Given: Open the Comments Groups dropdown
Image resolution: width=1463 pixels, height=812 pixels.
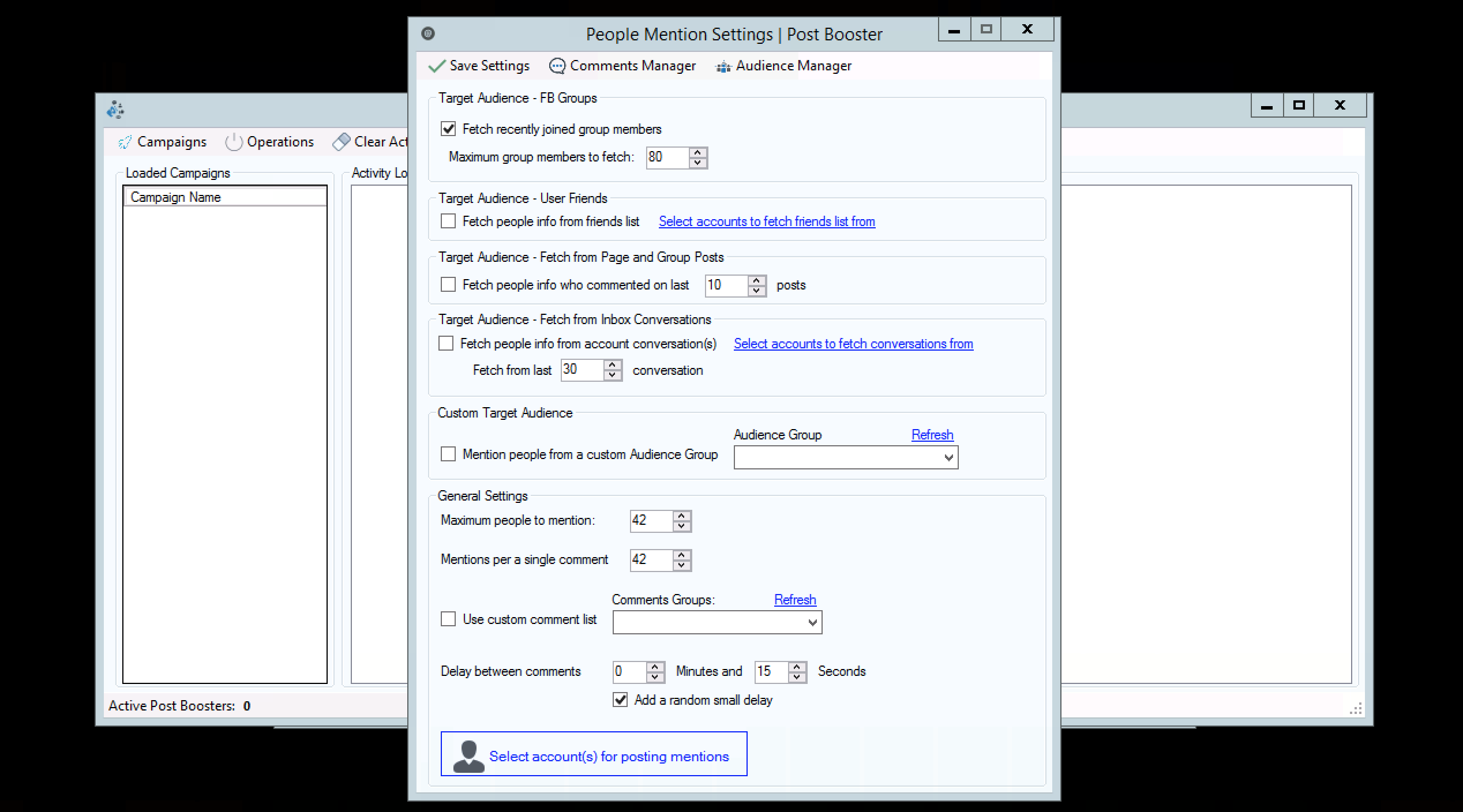Looking at the screenshot, I should pyautogui.click(x=812, y=622).
